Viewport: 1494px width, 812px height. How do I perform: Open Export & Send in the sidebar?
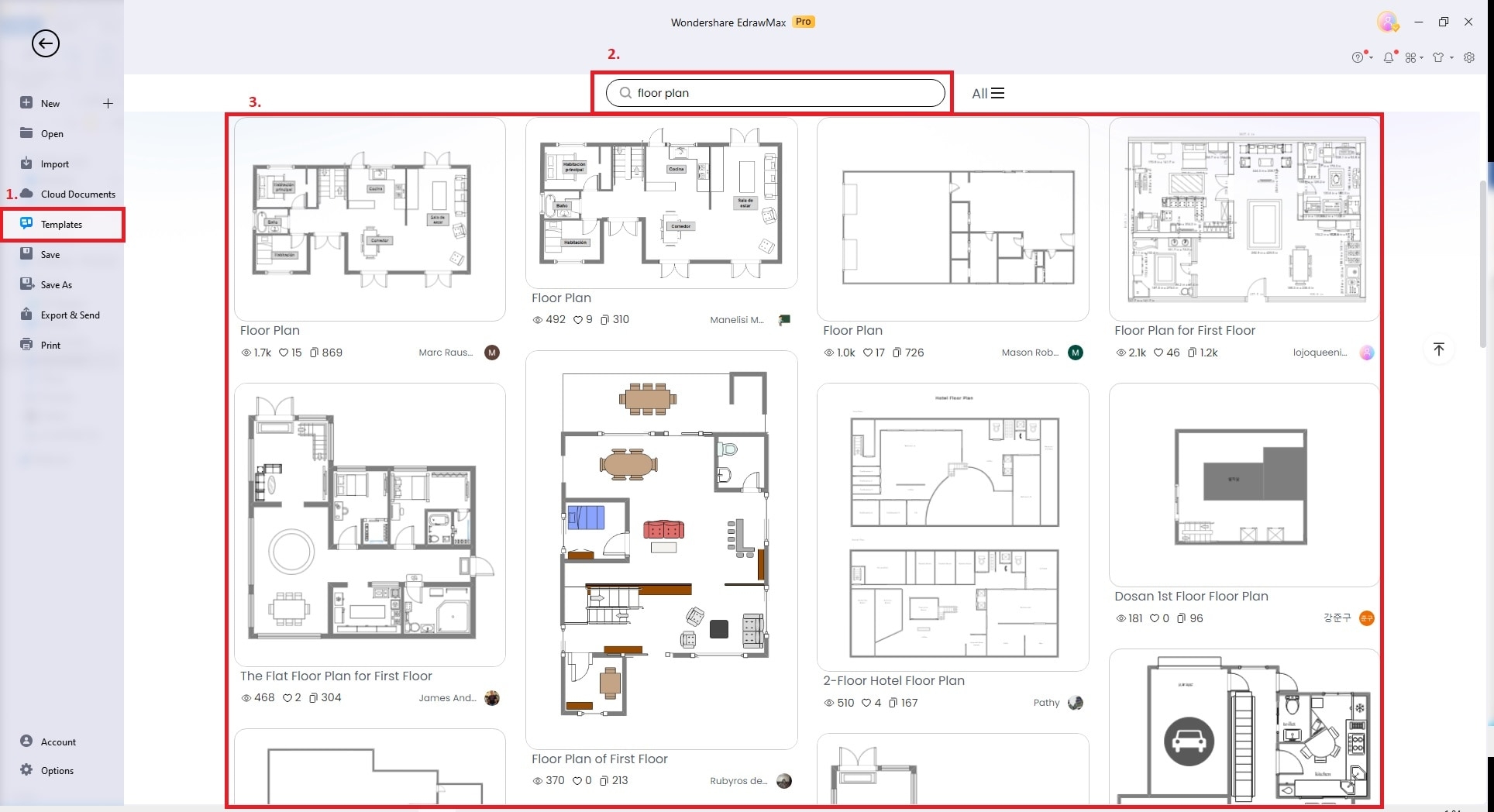tap(70, 315)
